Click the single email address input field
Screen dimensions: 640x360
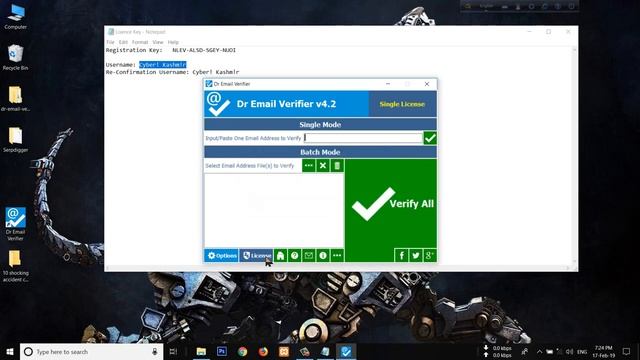click(363, 138)
